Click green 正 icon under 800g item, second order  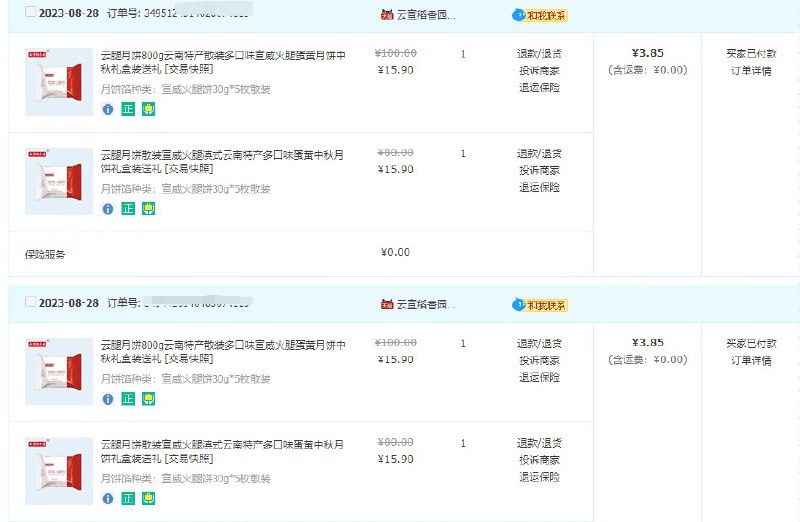tap(128, 399)
